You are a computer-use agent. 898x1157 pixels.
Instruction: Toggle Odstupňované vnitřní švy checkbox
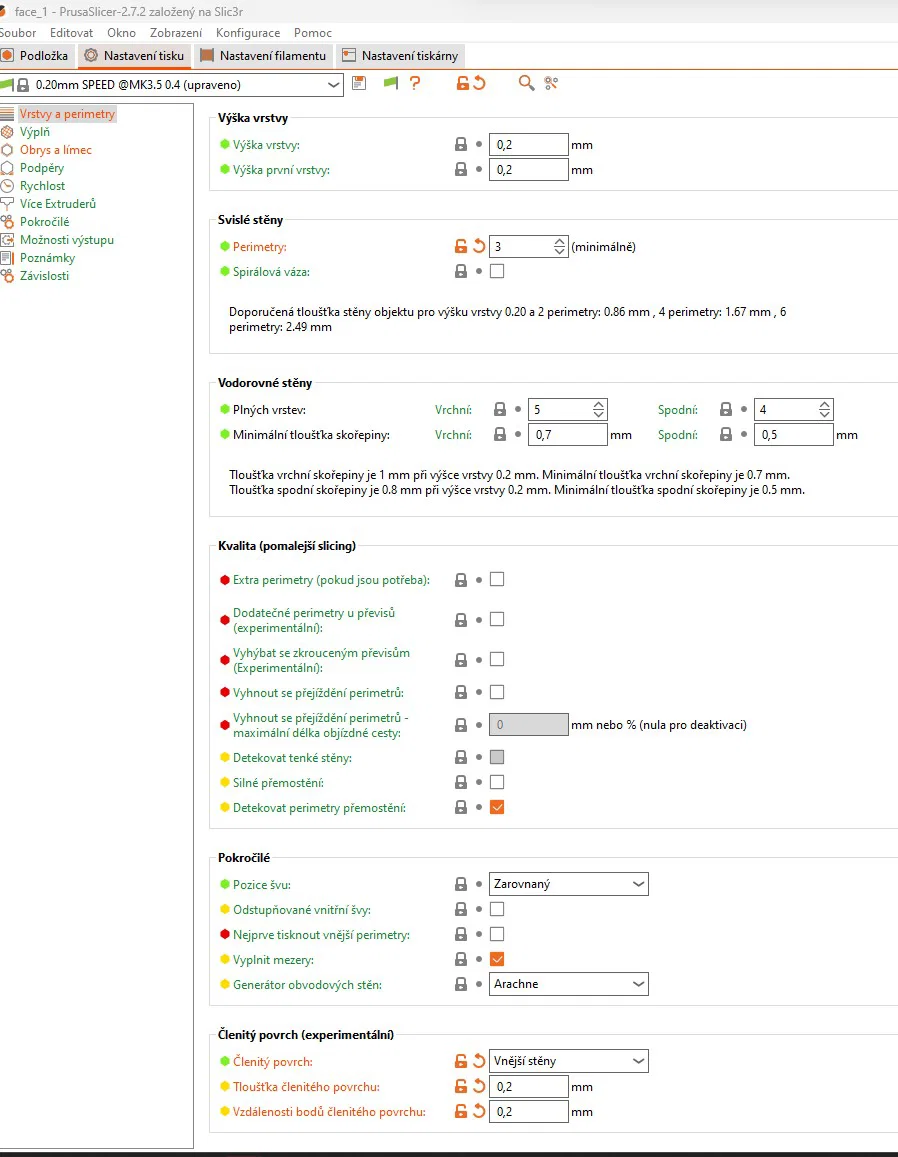pos(497,909)
